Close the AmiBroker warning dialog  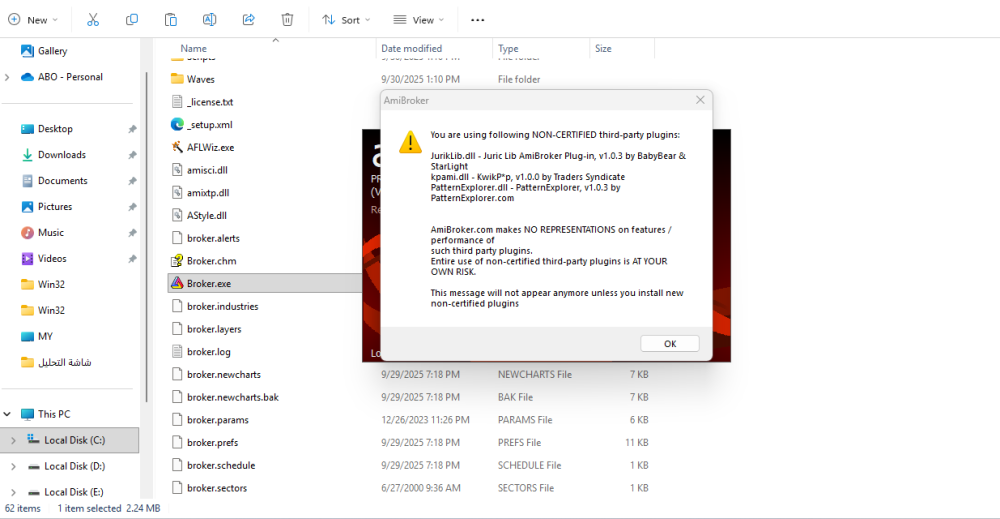click(701, 100)
